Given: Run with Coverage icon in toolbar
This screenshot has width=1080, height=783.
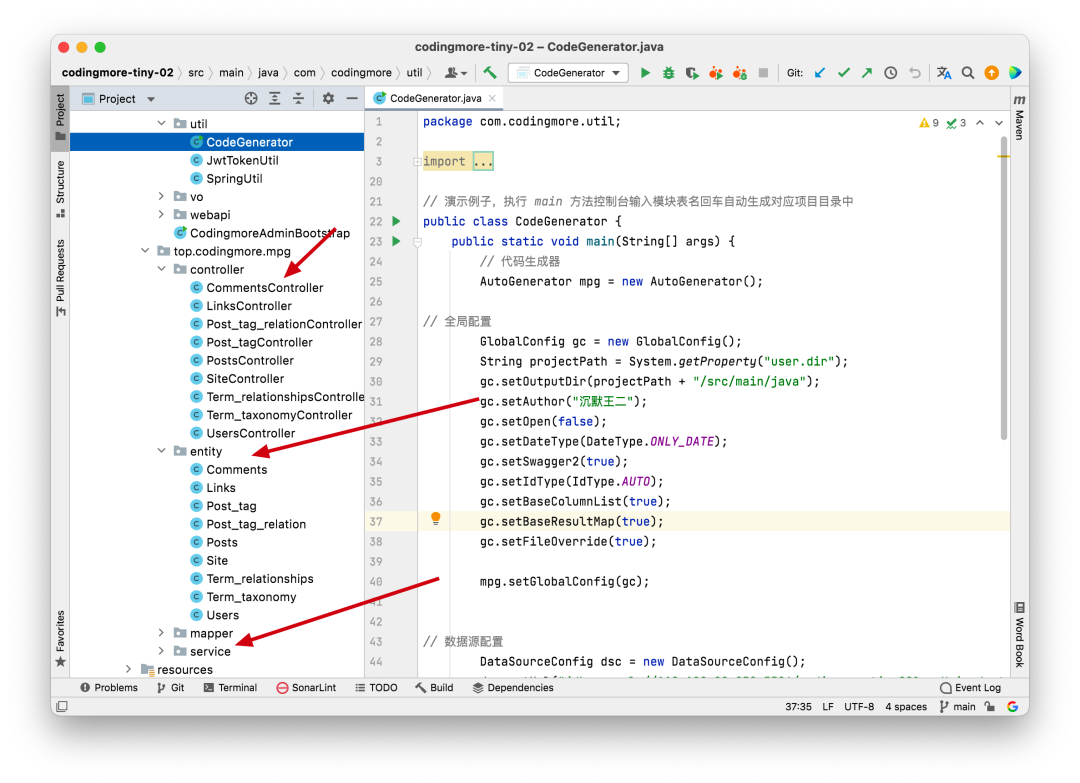Looking at the screenshot, I should (692, 73).
